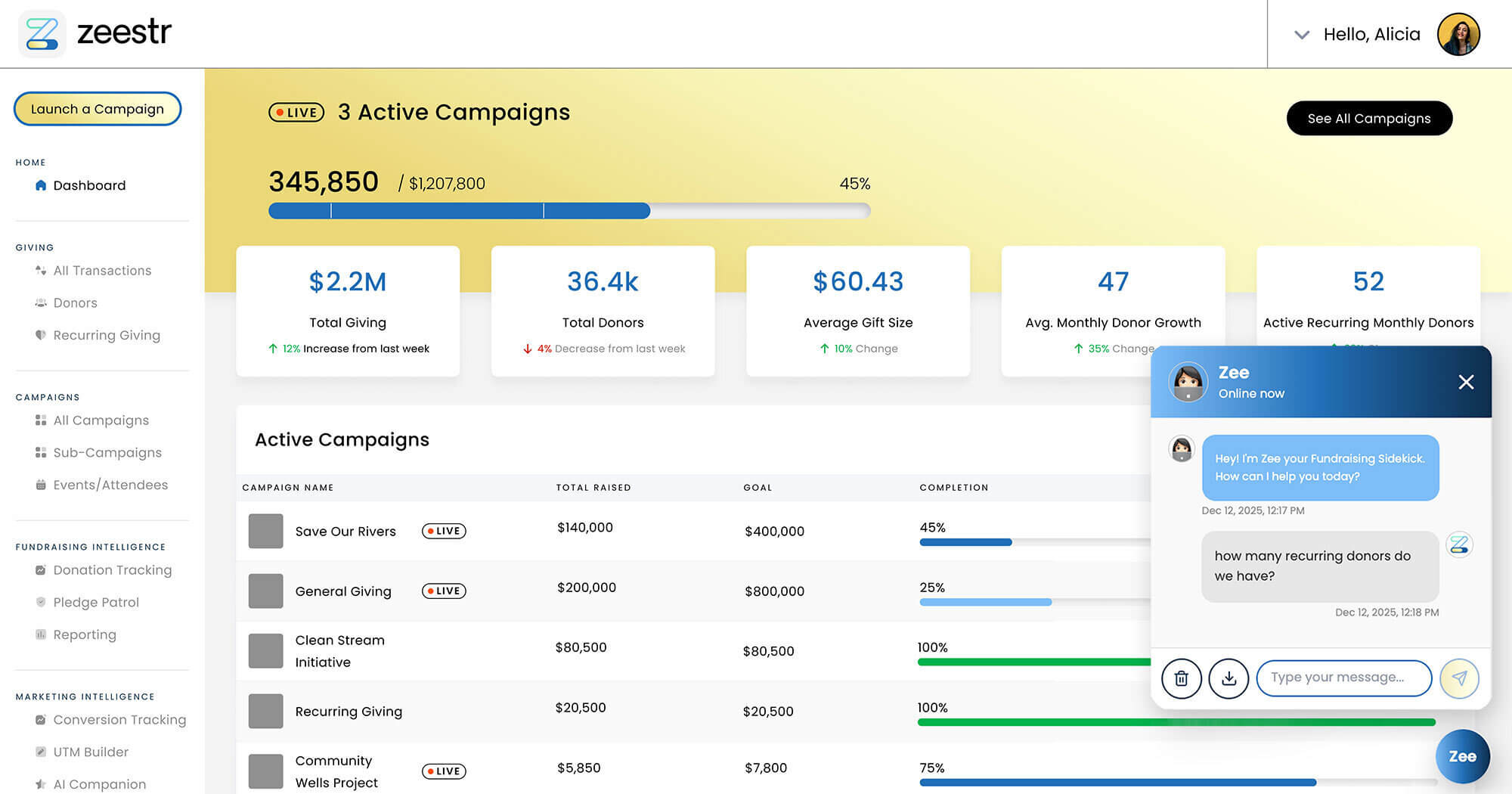Click the zeestr logo
The image size is (1512, 794).
pyautogui.click(x=98, y=33)
